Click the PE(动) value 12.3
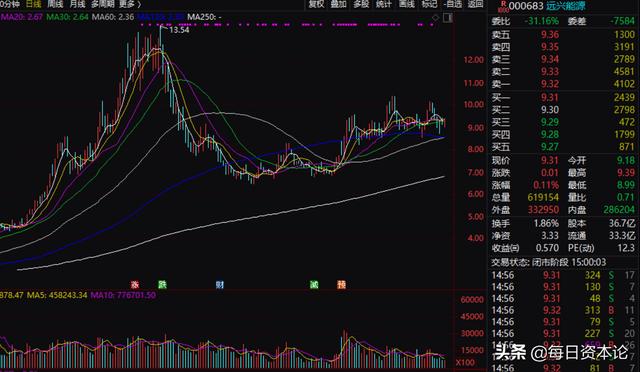 (x=627, y=248)
